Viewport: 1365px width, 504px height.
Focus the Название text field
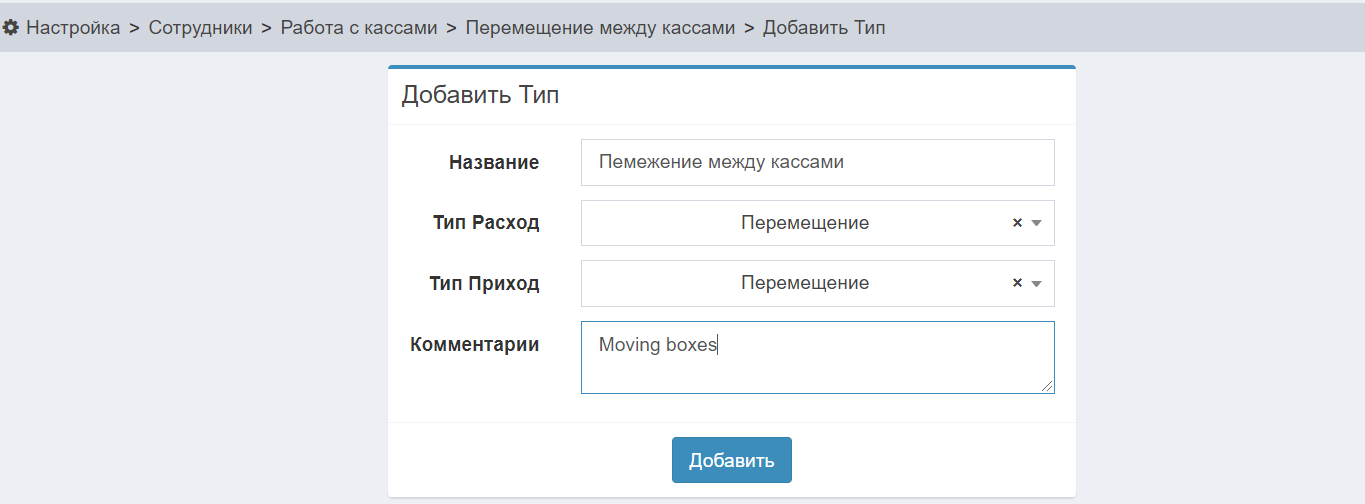pos(817,162)
